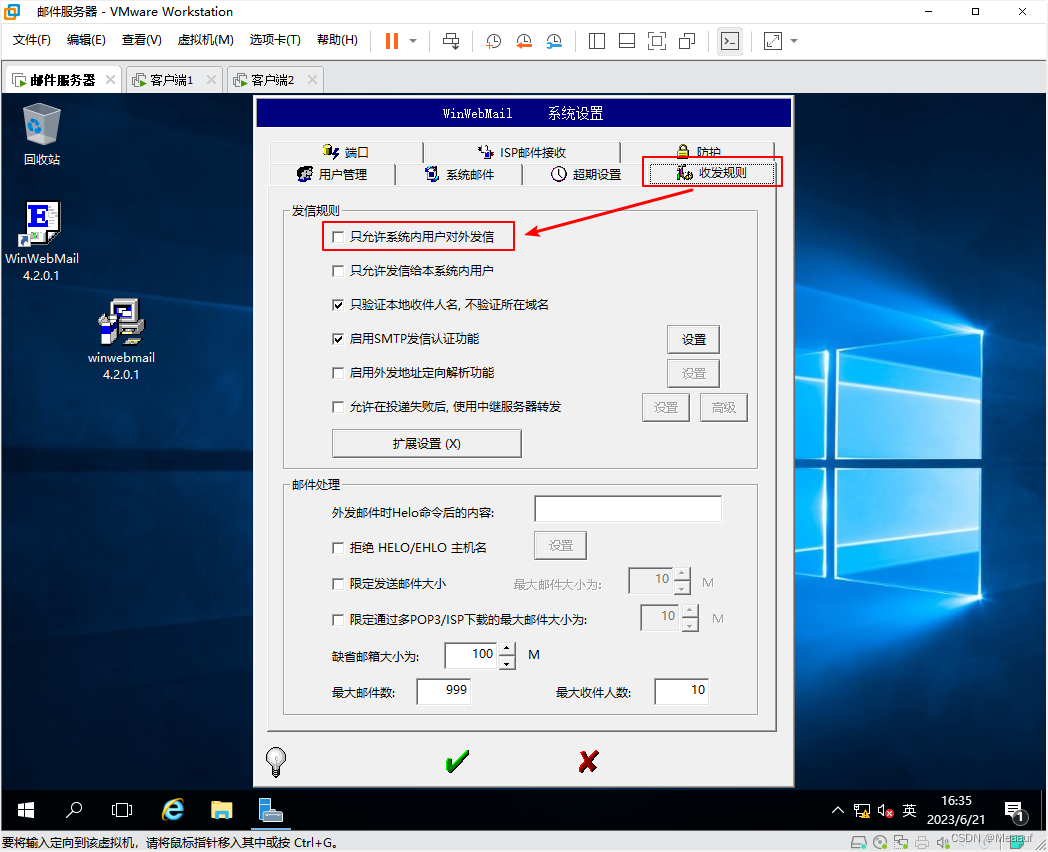The width and height of the screenshot is (1048, 852).
Task: Click the Unity mode icon
Action: 687,41
